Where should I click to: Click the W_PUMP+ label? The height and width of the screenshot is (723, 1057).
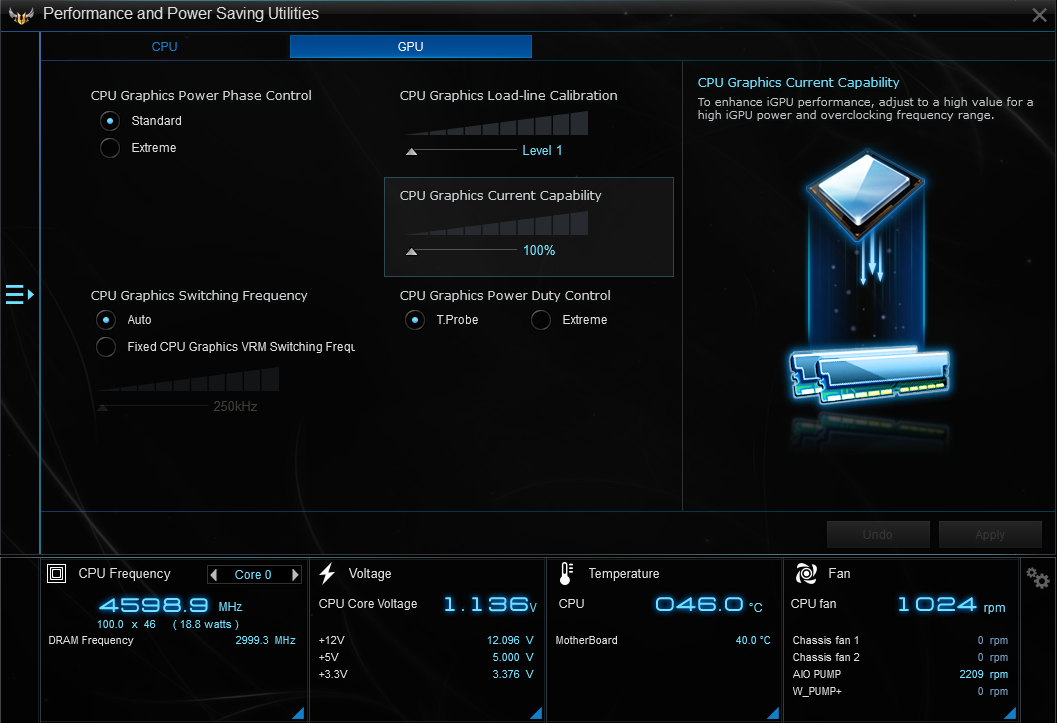[817, 691]
